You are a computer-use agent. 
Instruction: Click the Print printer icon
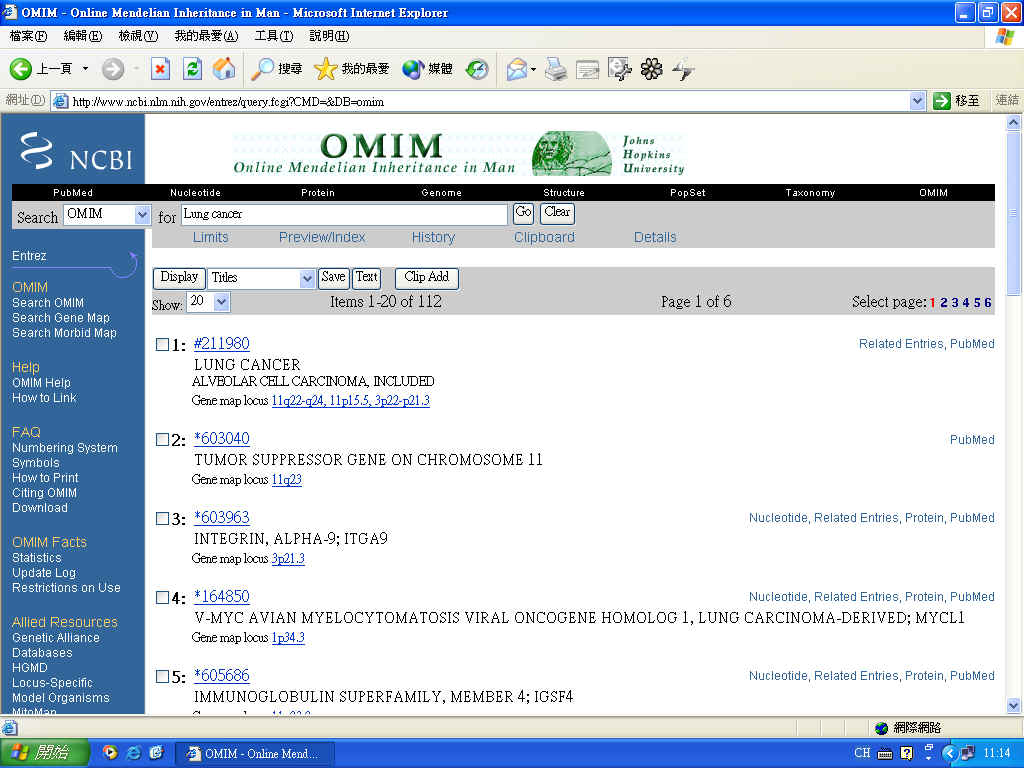coord(556,69)
